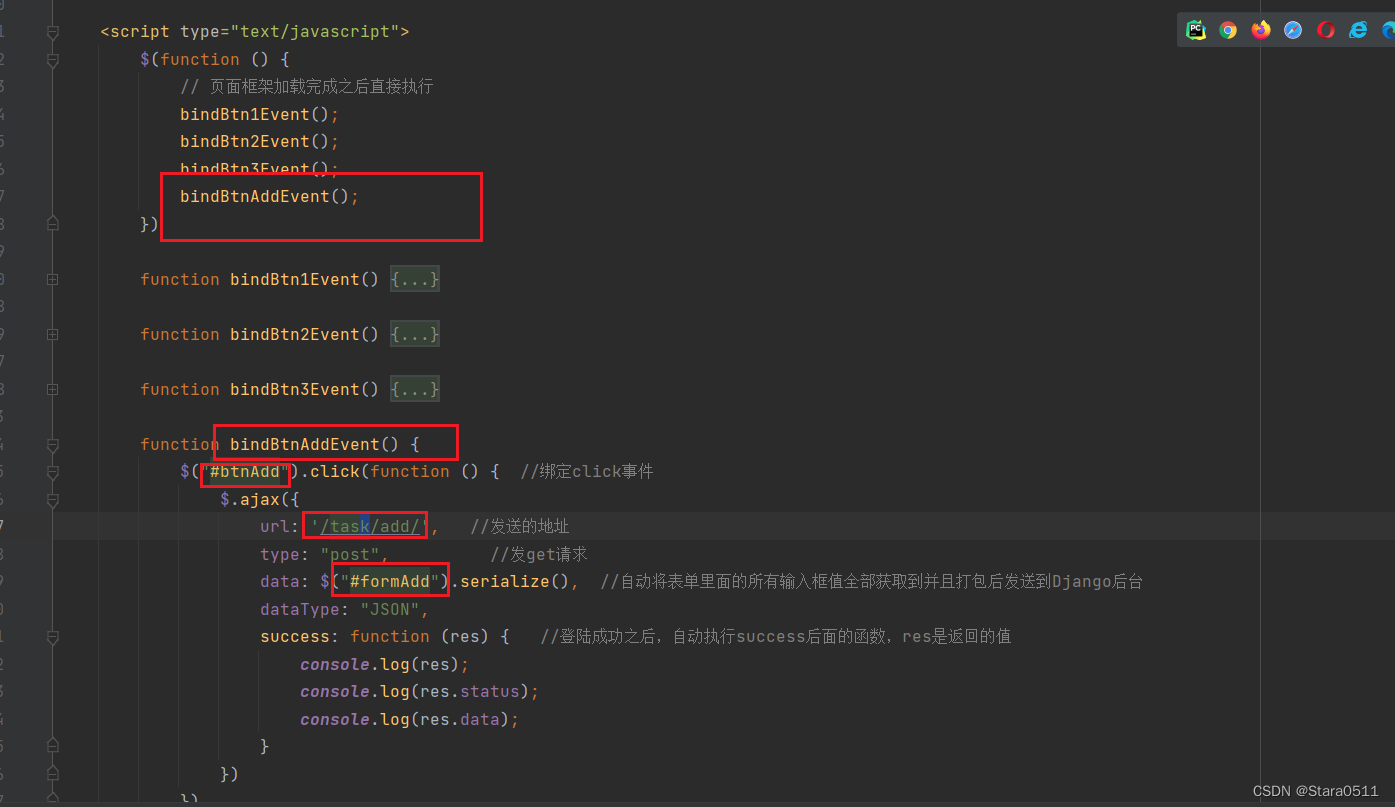
Task: Collapse the $(function () block fold marker
Action: pos(53,60)
